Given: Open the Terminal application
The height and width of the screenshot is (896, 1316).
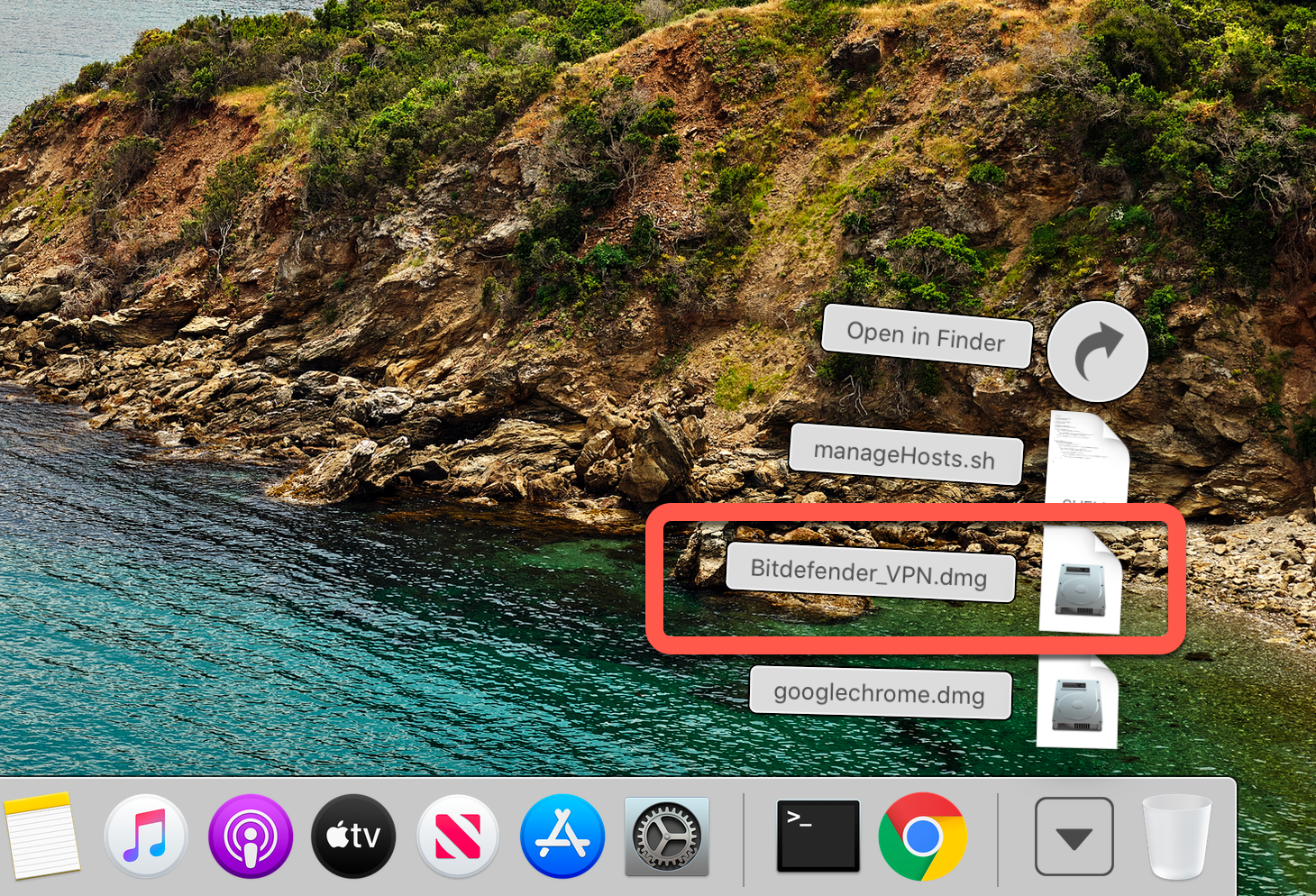Looking at the screenshot, I should (x=818, y=837).
